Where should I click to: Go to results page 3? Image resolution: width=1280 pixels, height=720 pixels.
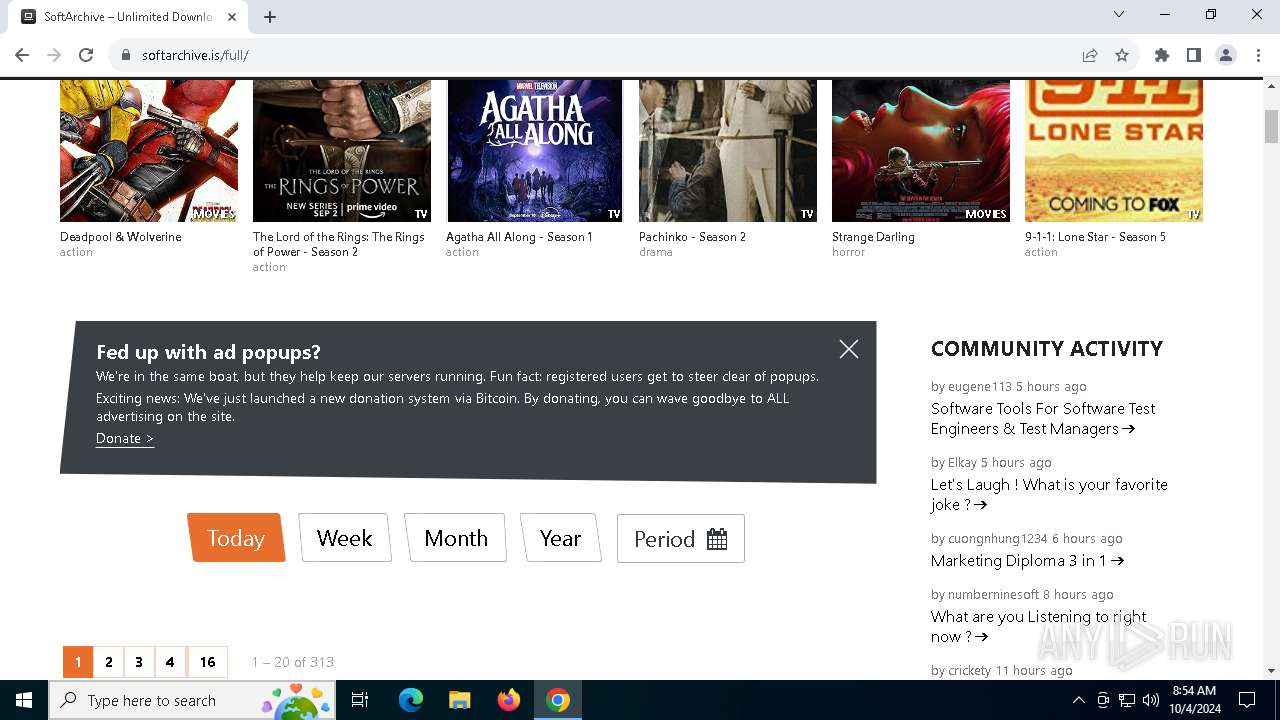tap(139, 662)
